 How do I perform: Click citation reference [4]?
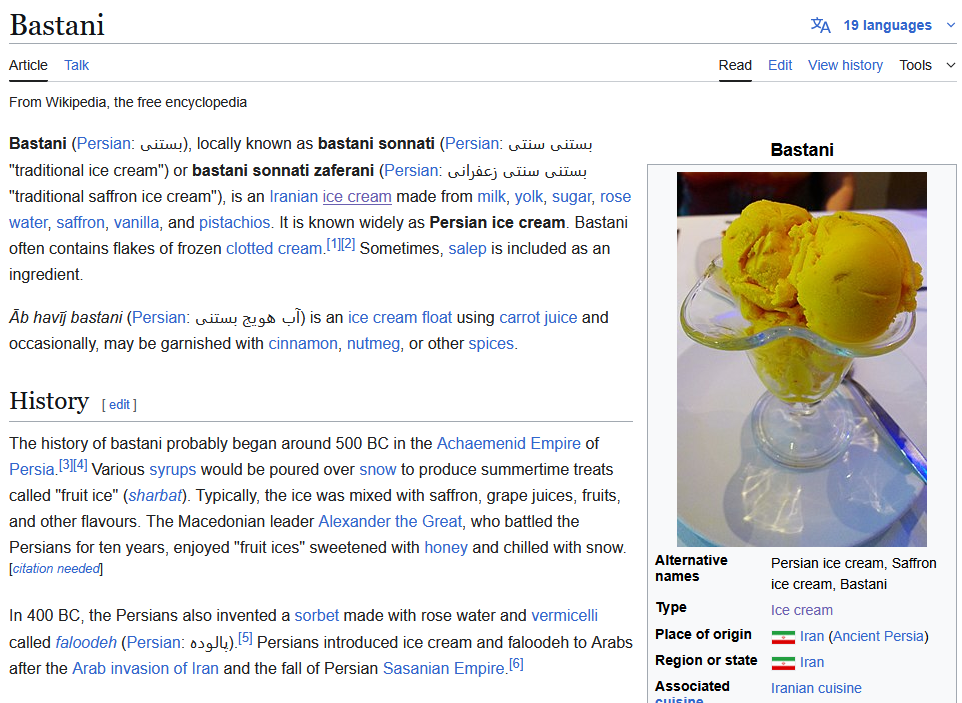[x=80, y=464]
